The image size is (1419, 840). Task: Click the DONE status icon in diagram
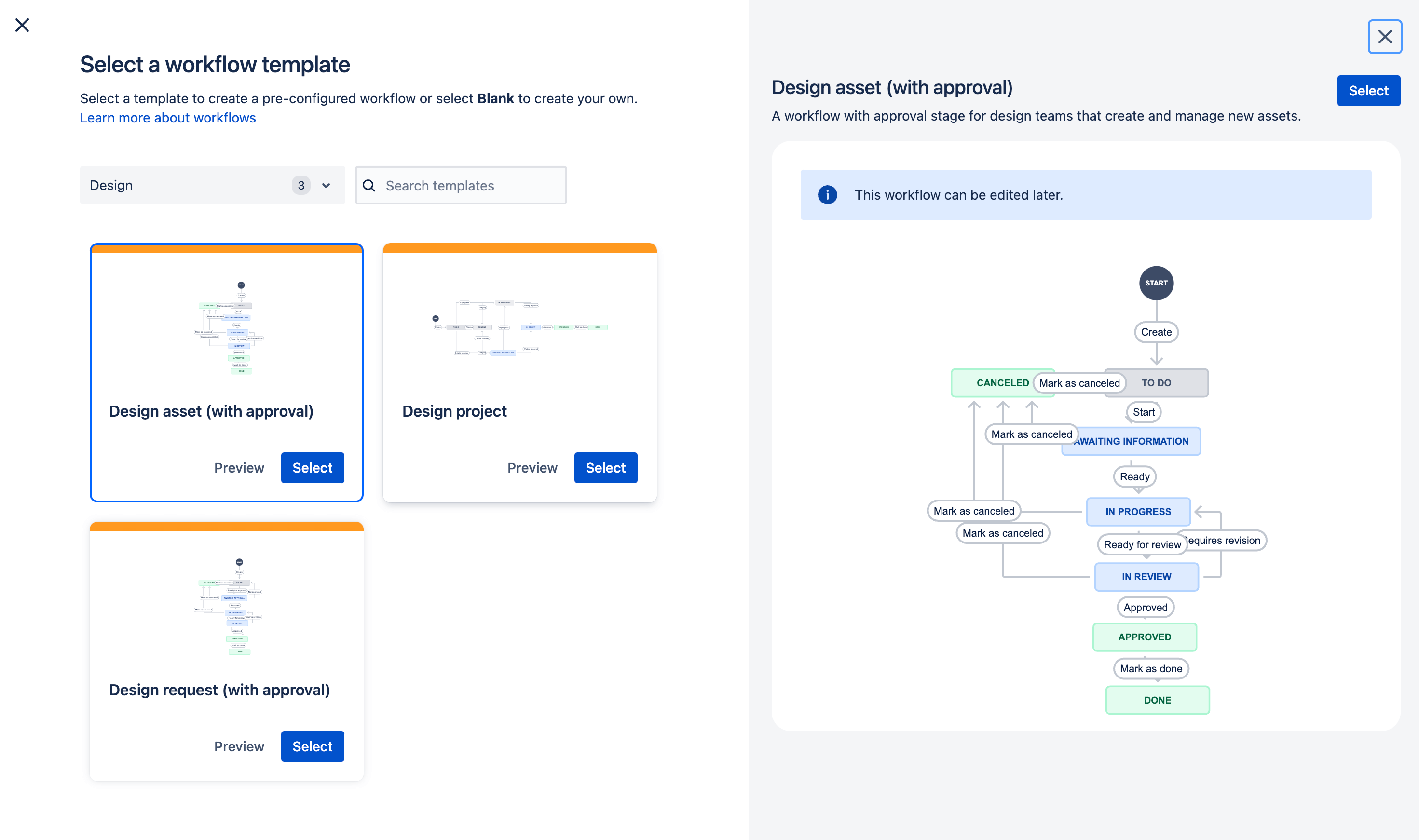(1156, 700)
